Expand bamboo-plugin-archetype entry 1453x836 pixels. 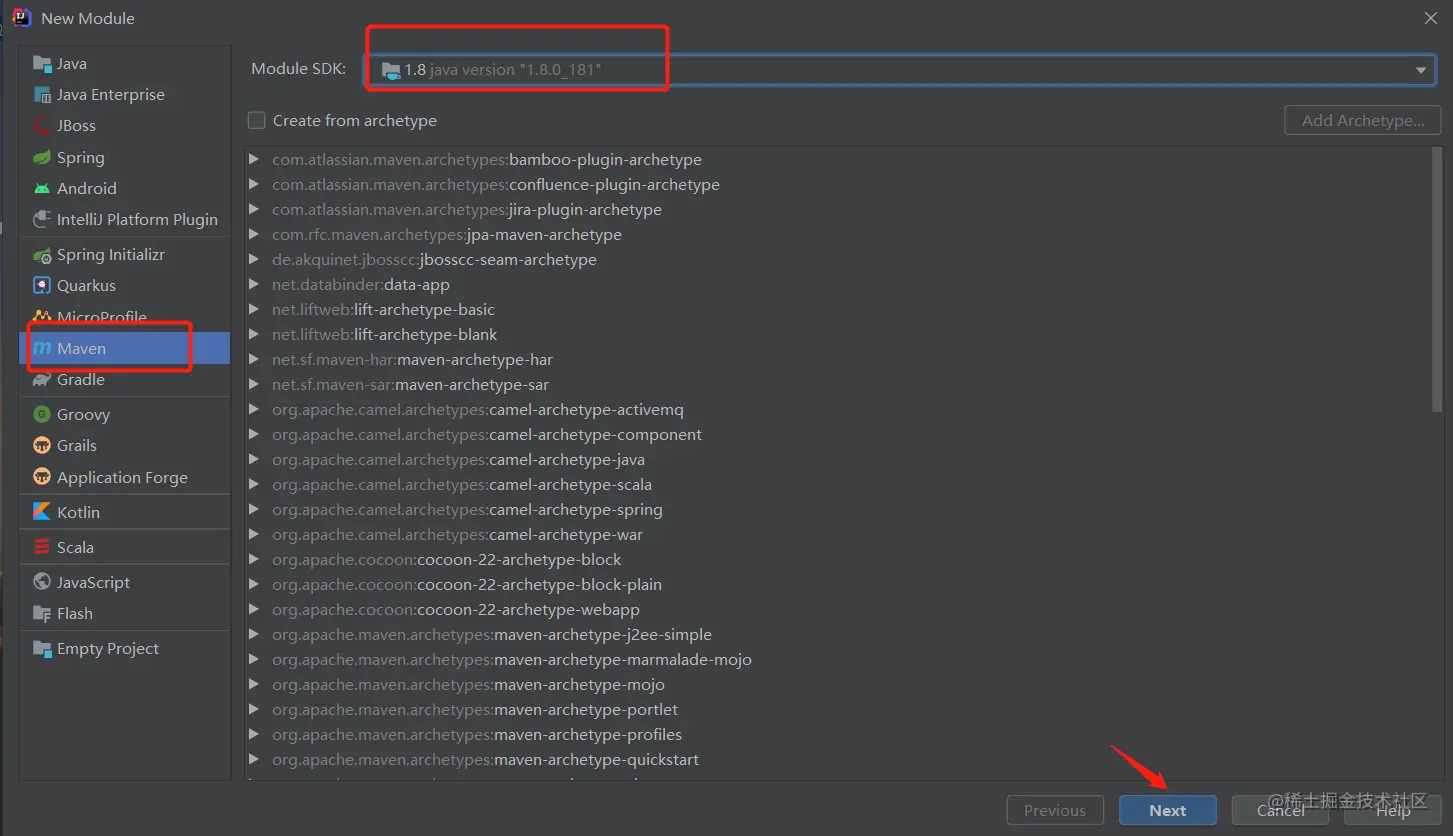tap(254, 160)
